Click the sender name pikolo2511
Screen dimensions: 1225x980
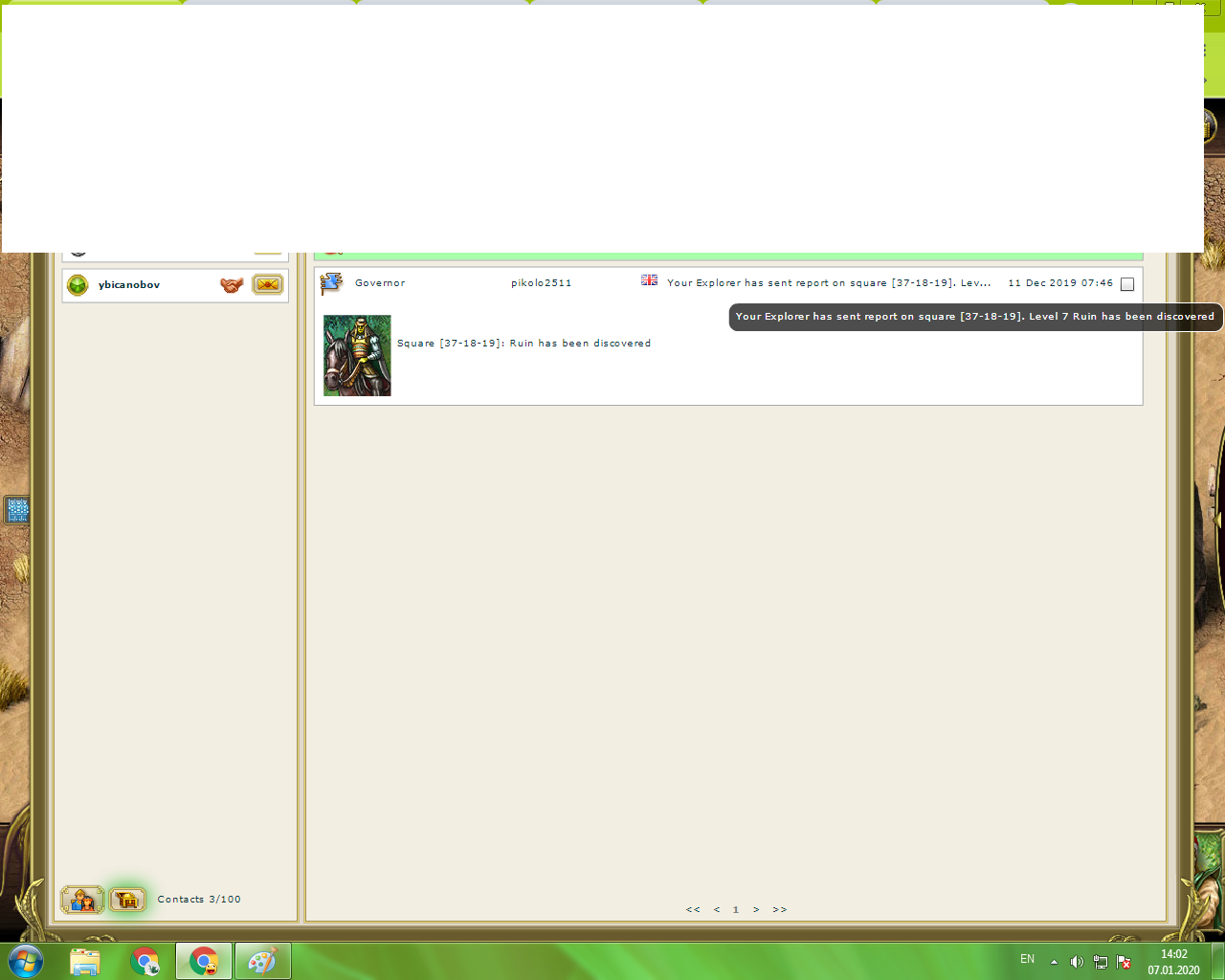(541, 283)
